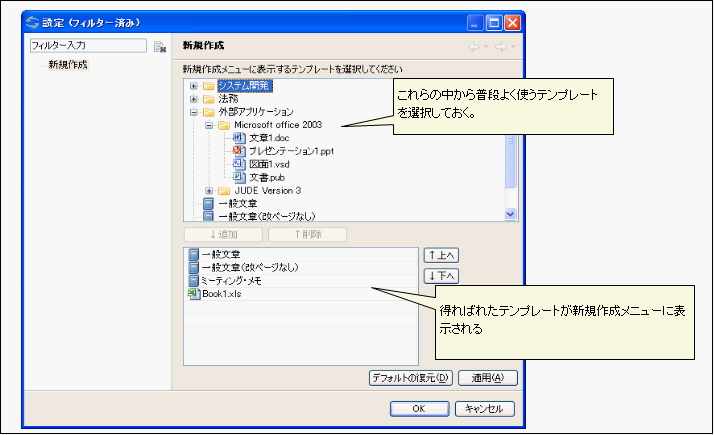This screenshot has width=714, height=435.
Task: Click the フィルター入力 filter field
Action: coord(88,46)
